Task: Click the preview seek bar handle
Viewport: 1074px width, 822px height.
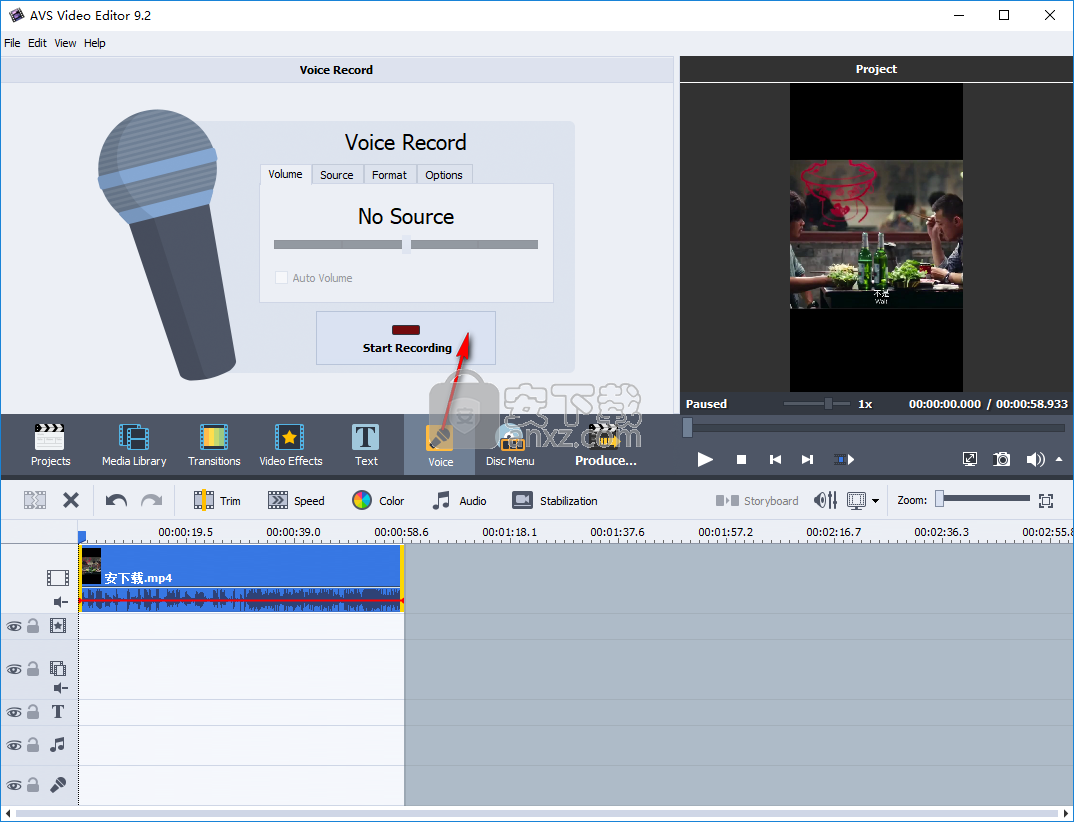Action: [687, 428]
